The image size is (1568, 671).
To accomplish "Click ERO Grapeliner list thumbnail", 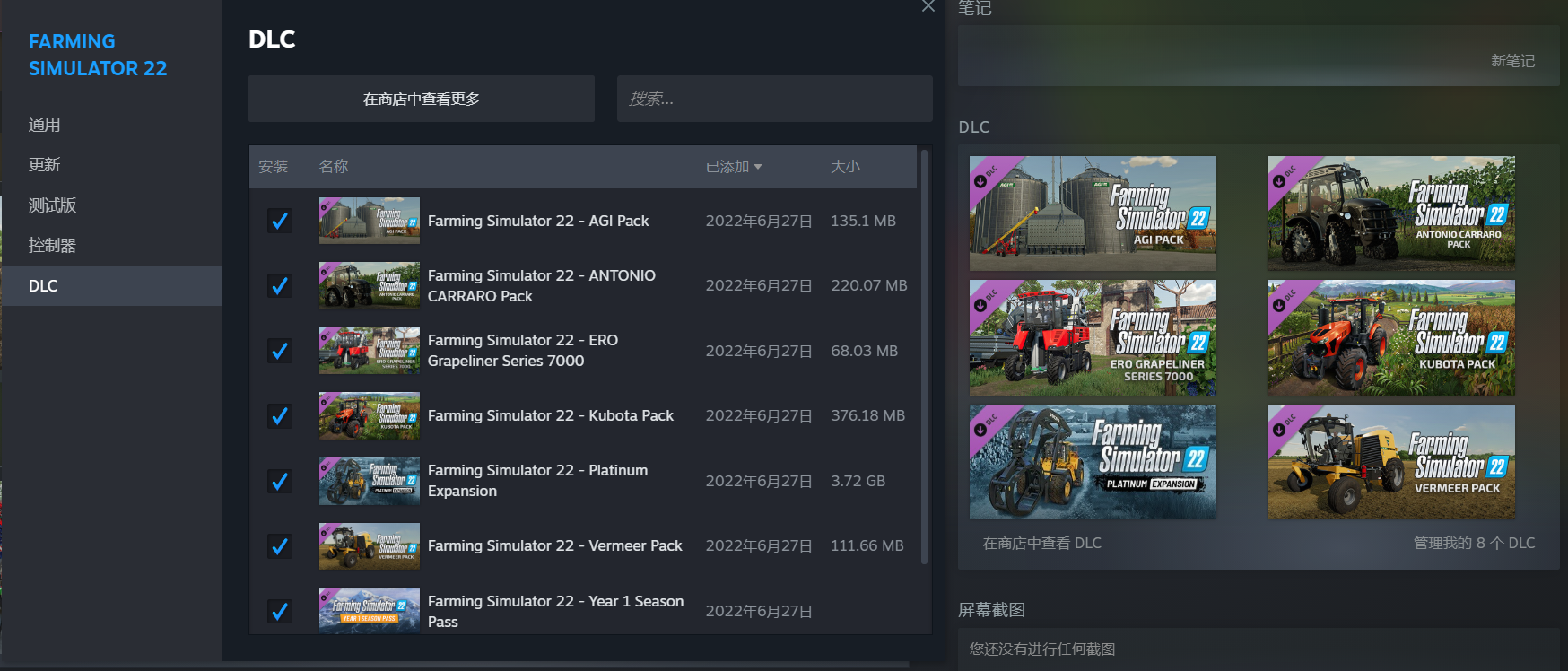I will point(370,351).
